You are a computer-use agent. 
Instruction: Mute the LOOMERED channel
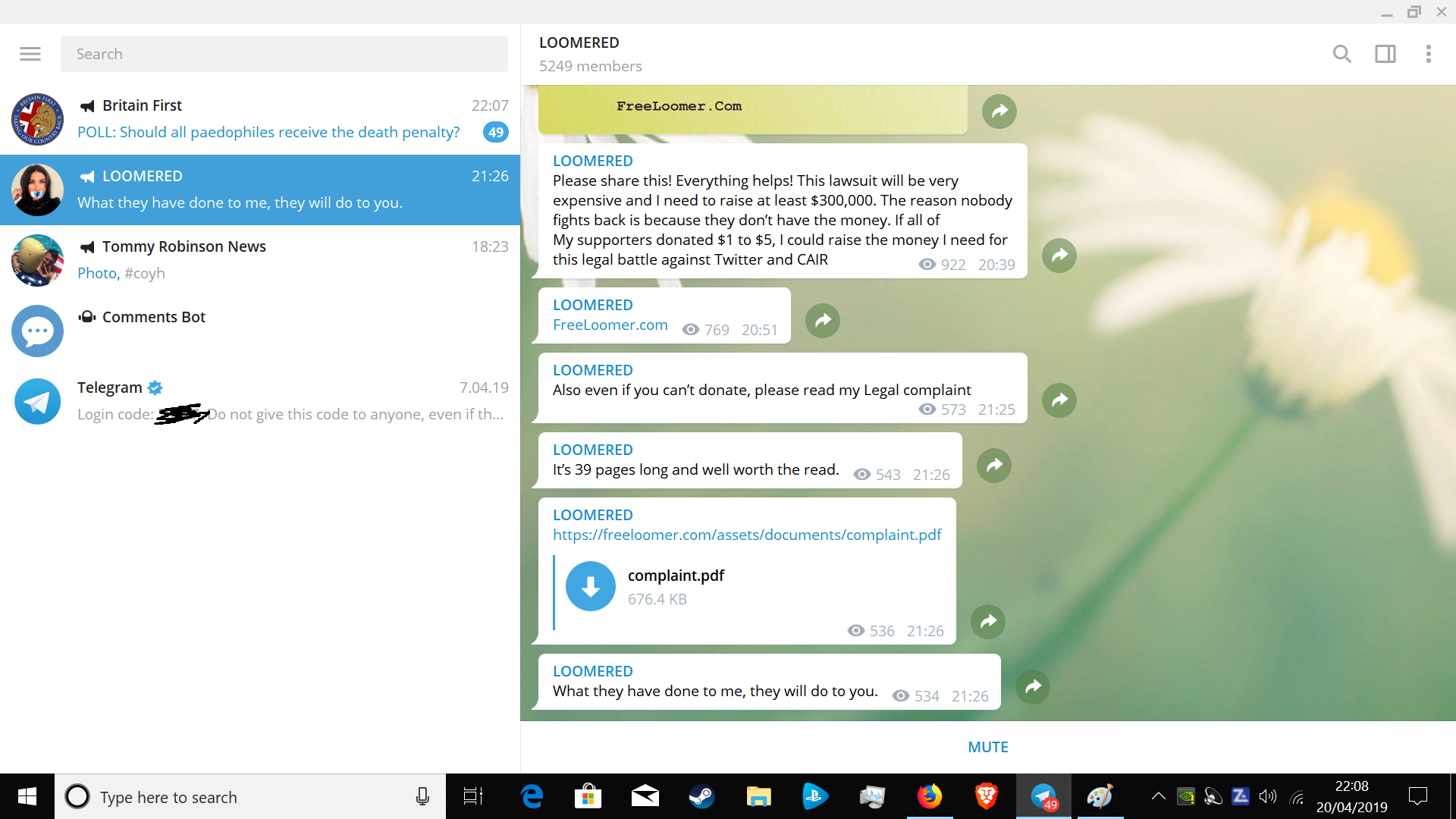click(x=988, y=747)
